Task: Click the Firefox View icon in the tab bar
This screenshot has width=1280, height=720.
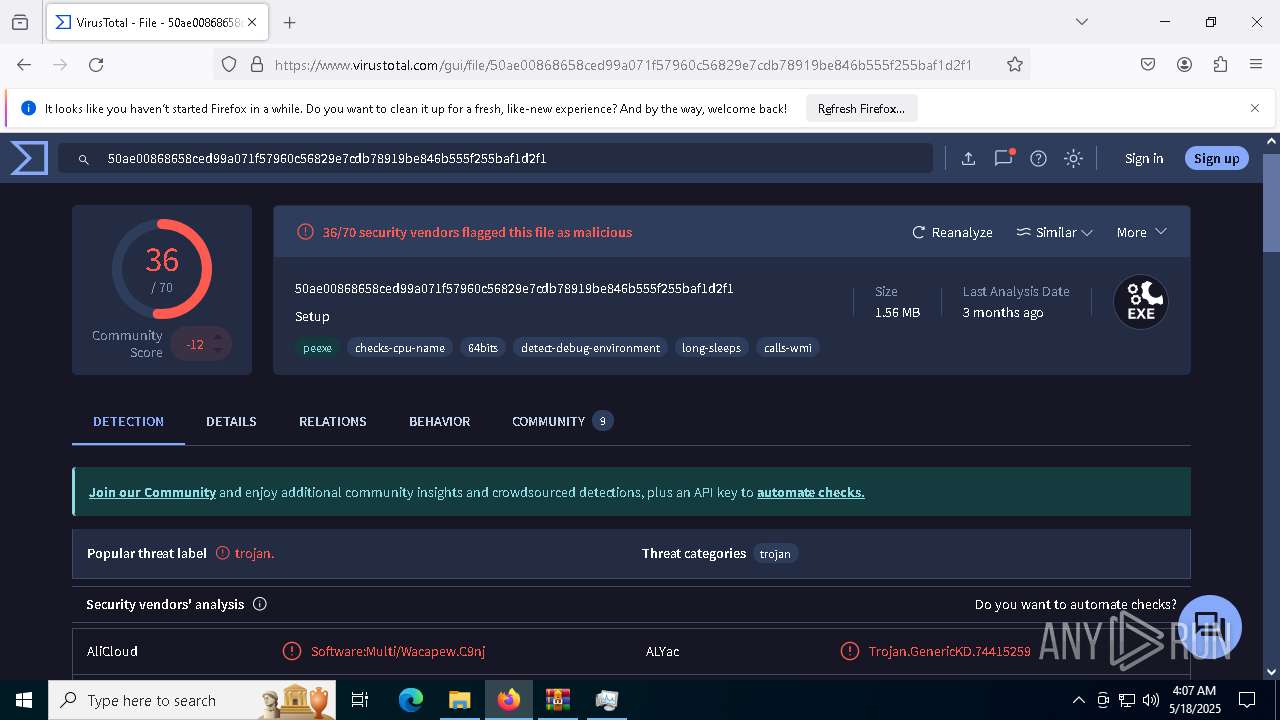Action: click(x=20, y=22)
